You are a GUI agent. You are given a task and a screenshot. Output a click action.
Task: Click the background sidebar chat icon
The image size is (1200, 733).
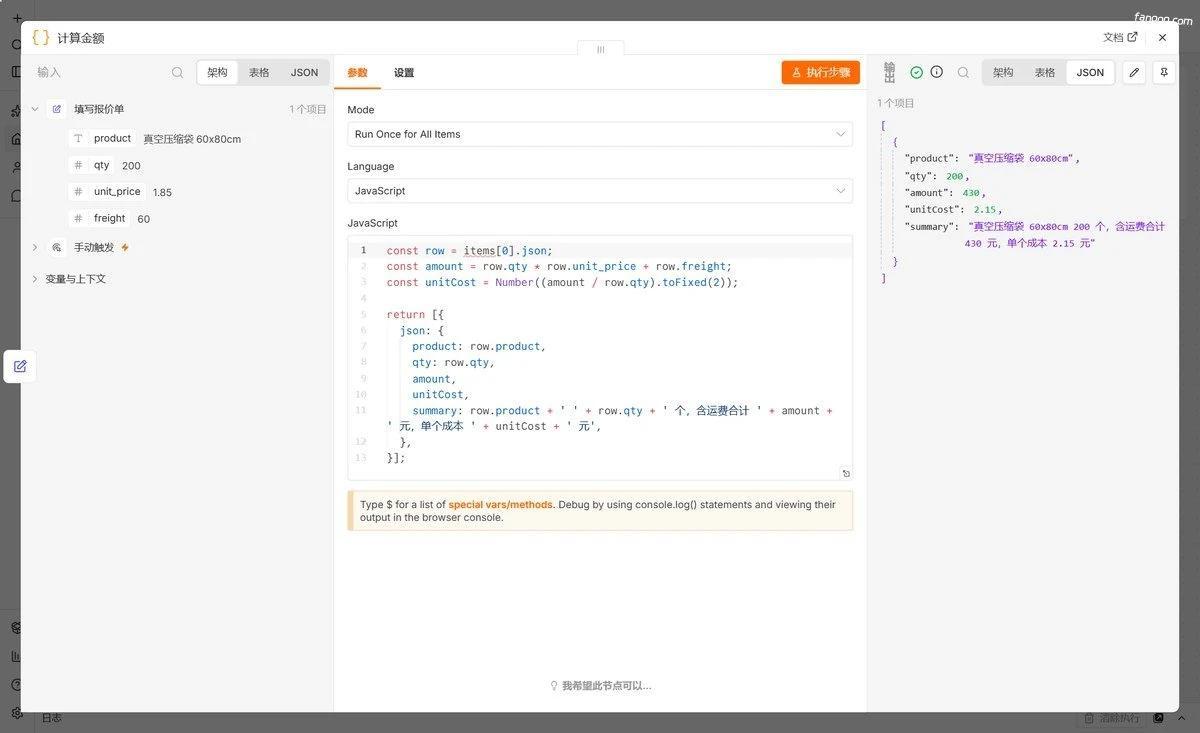pyautogui.click(x=16, y=195)
